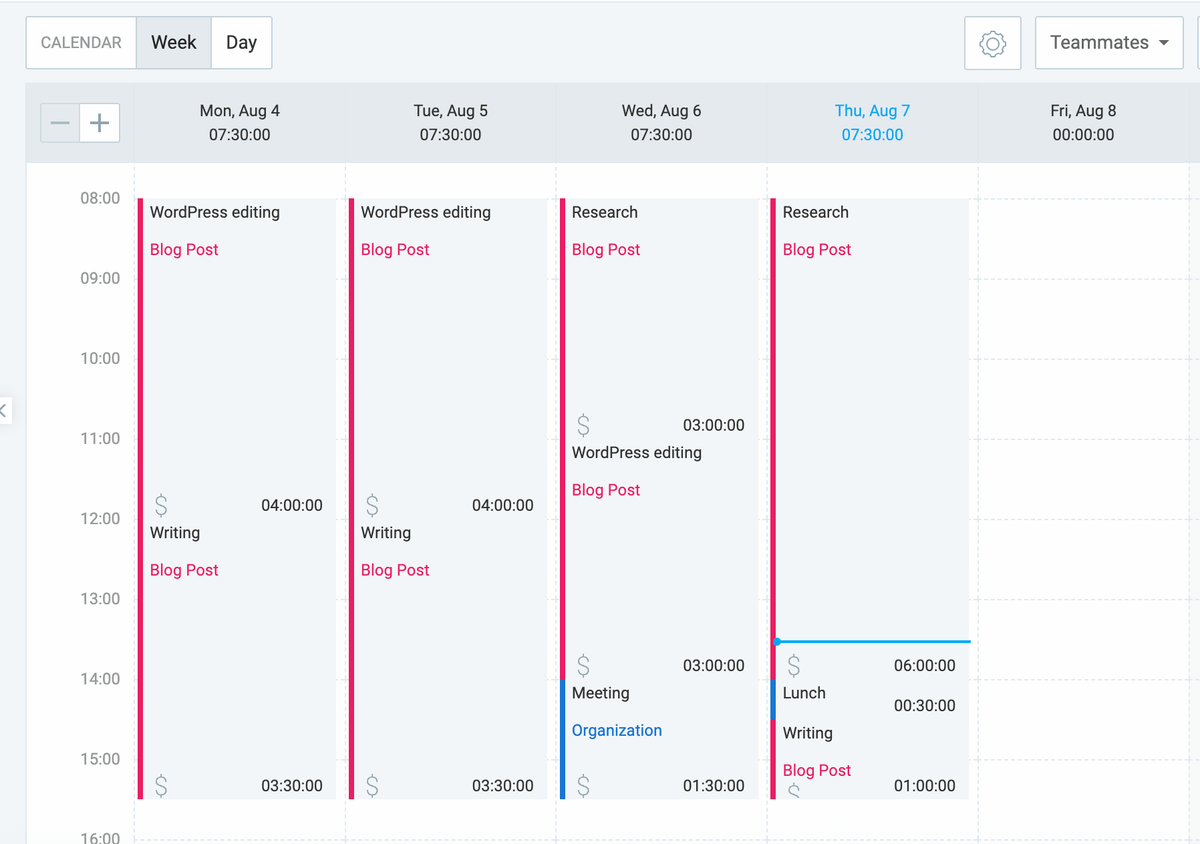Zoom out calendar with minus button
The height and width of the screenshot is (844, 1200).
tap(60, 123)
